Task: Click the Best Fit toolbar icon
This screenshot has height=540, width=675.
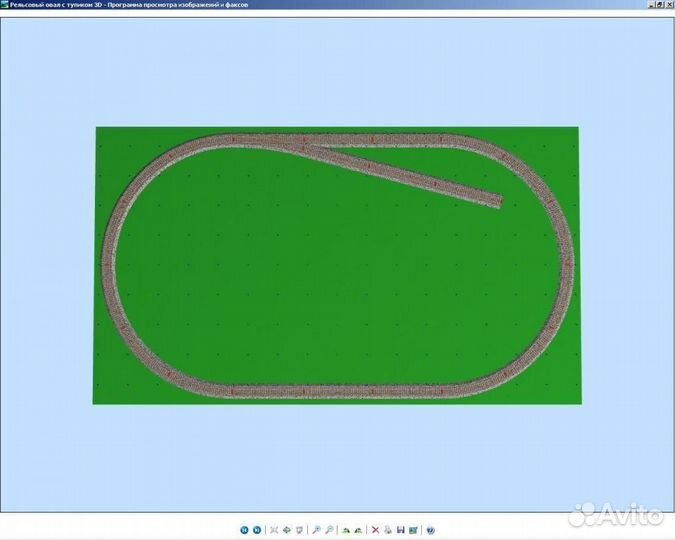Action: (273, 530)
